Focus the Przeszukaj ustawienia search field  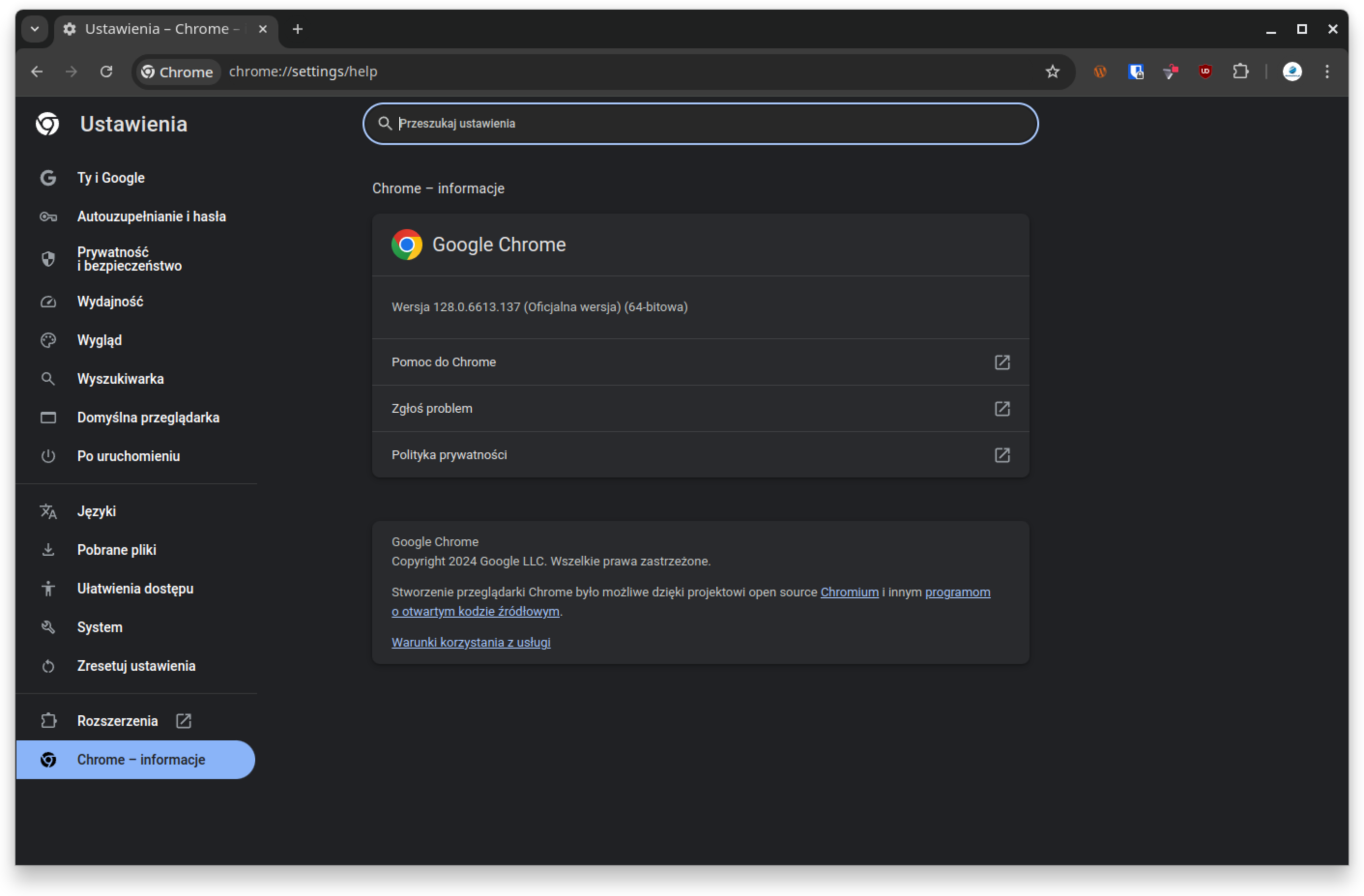[700, 124]
